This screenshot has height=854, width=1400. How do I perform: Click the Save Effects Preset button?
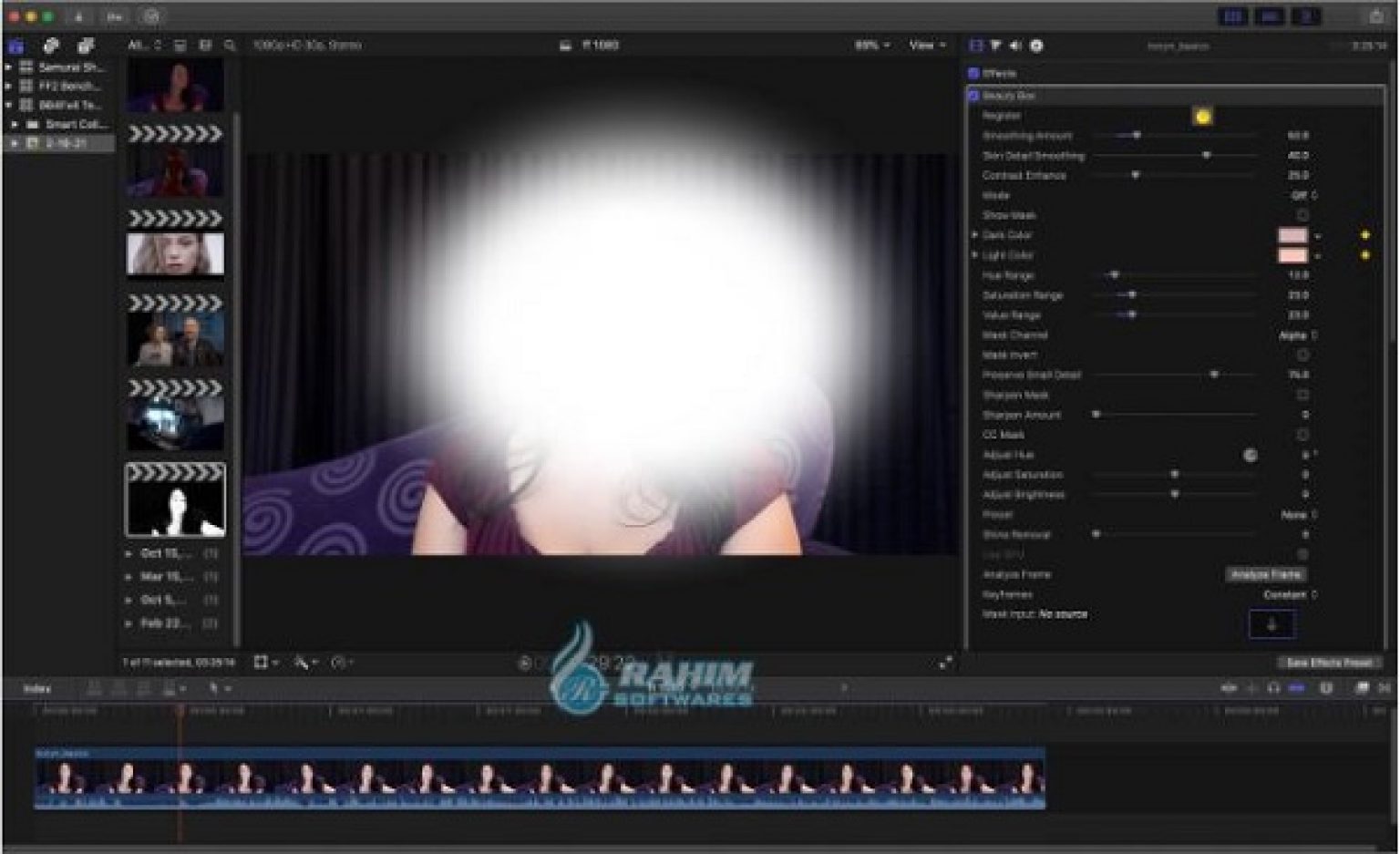coord(1329,664)
